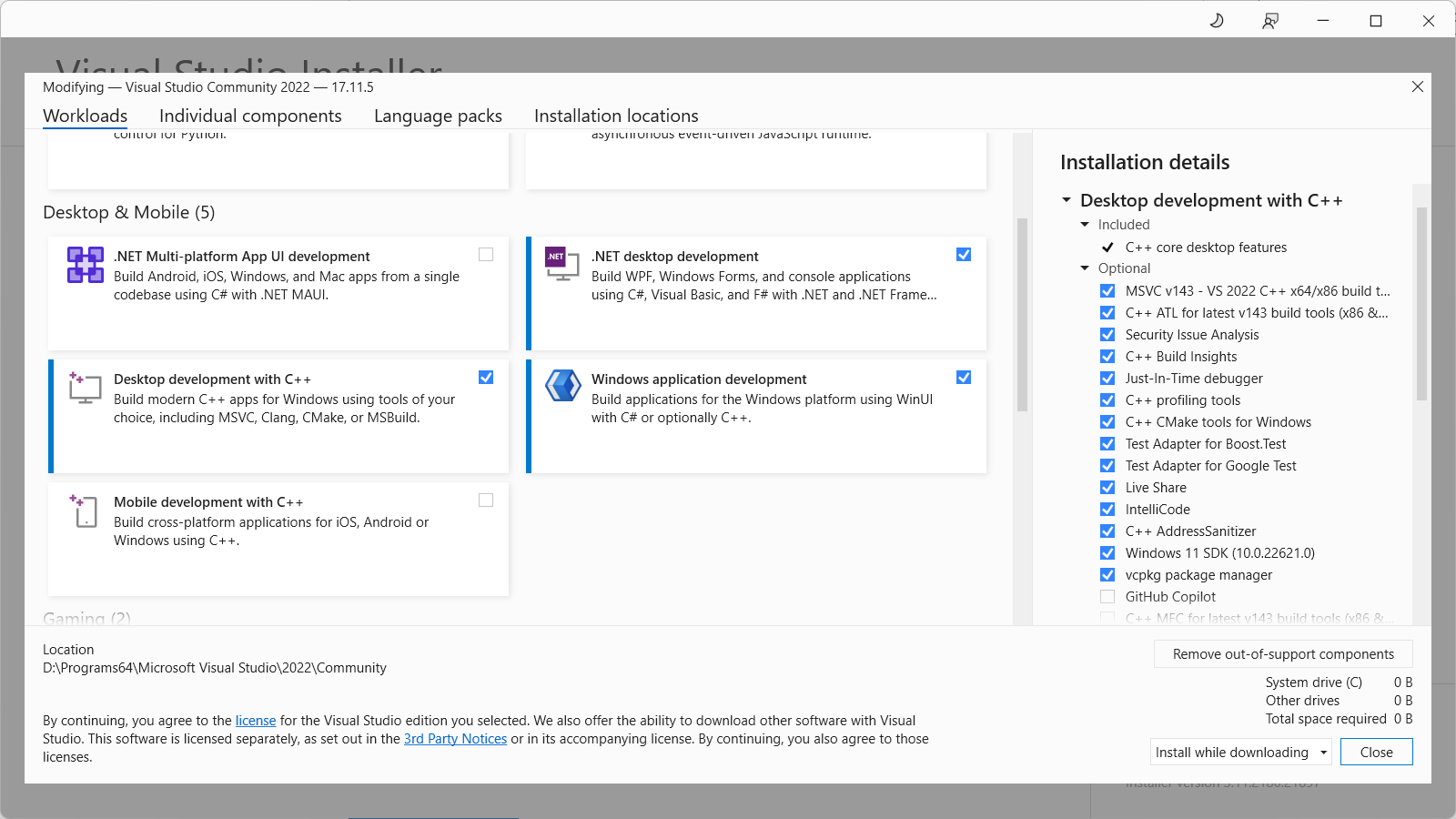Switch to Individual components tab

tap(250, 116)
